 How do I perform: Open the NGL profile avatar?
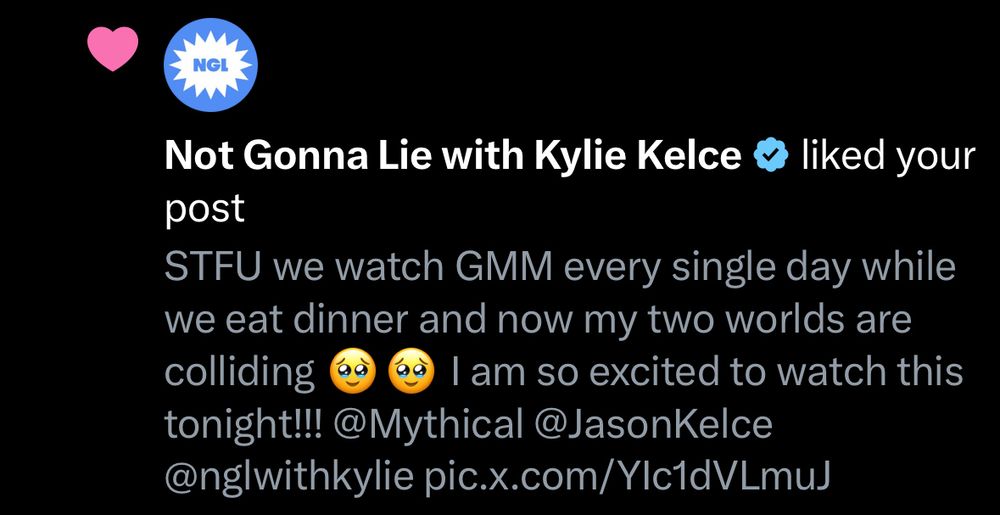tap(210, 64)
